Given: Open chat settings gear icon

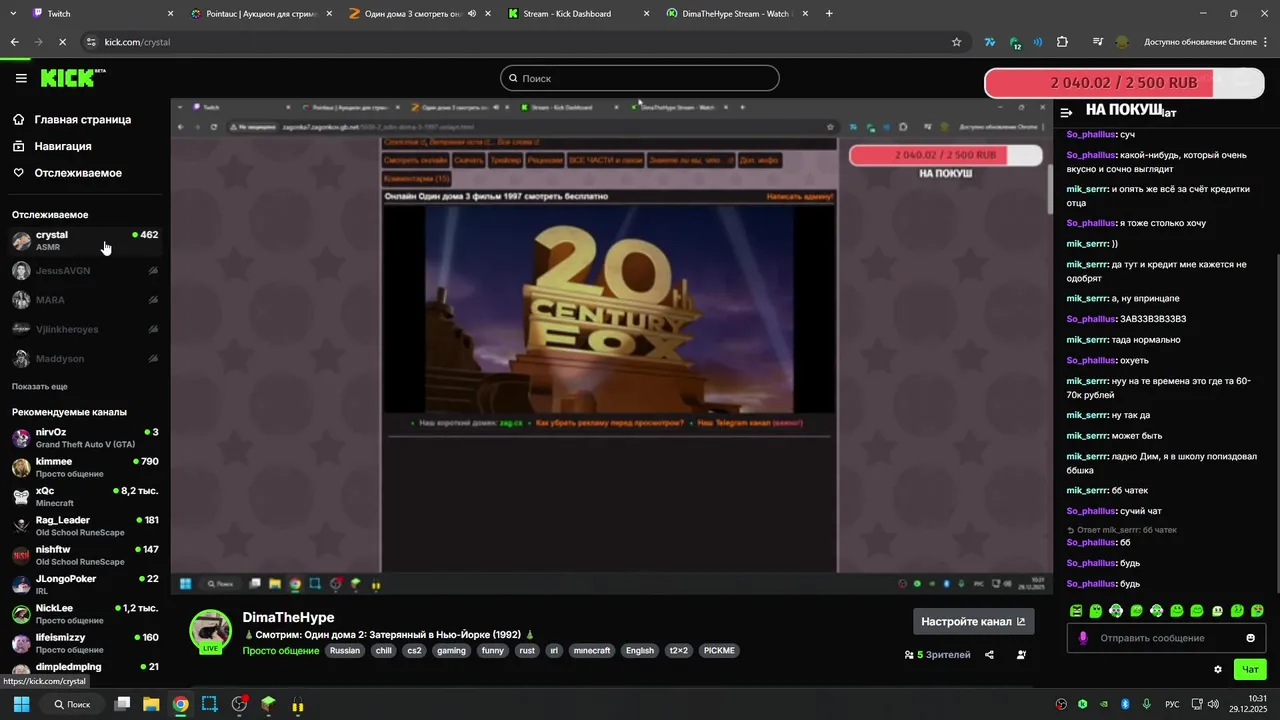Looking at the screenshot, I should [x=1218, y=670].
